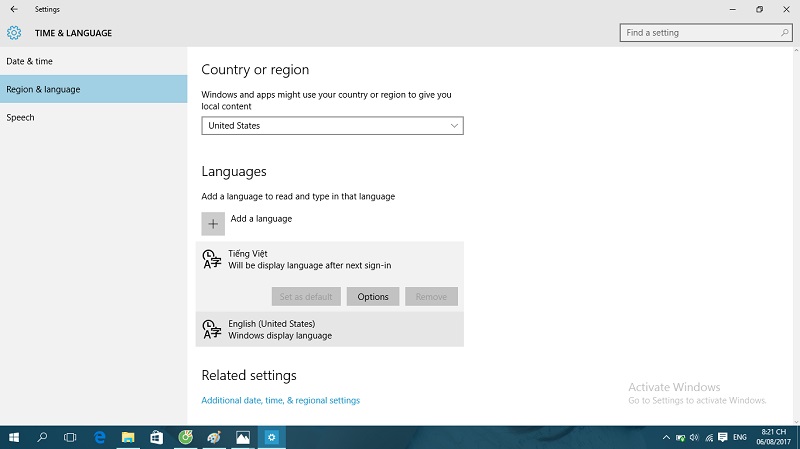This screenshot has height=449, width=800.
Task: Open the Paint app on taskbar
Action: tap(214, 437)
